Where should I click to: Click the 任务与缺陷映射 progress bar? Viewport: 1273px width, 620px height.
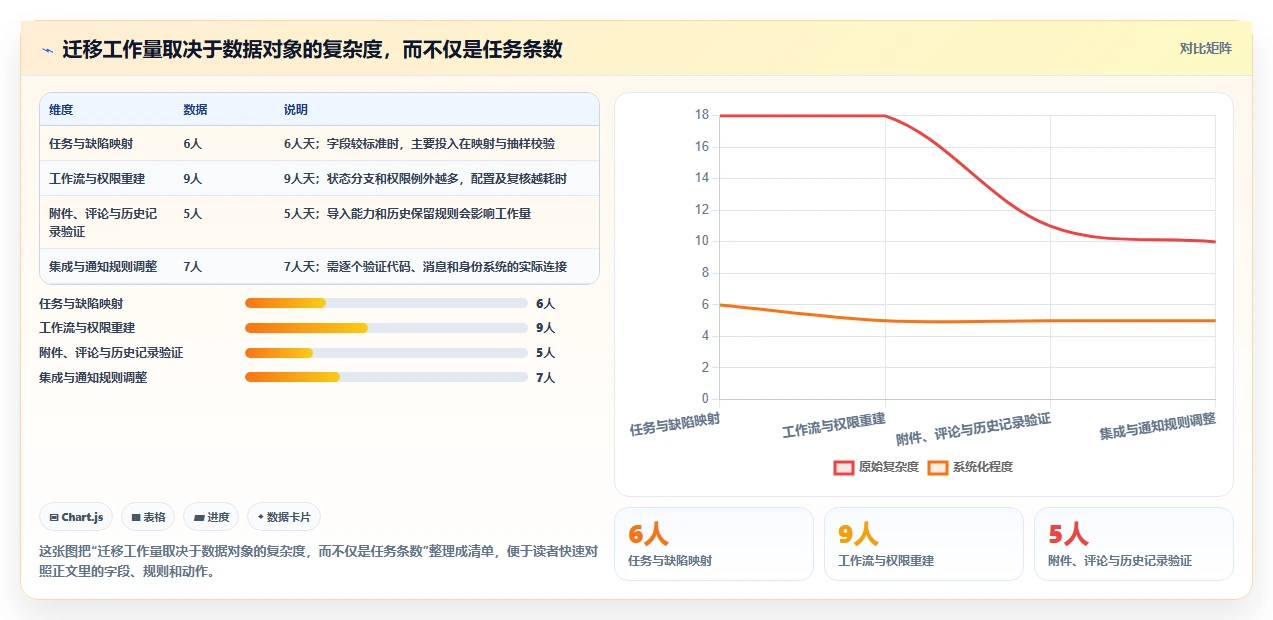pos(386,303)
